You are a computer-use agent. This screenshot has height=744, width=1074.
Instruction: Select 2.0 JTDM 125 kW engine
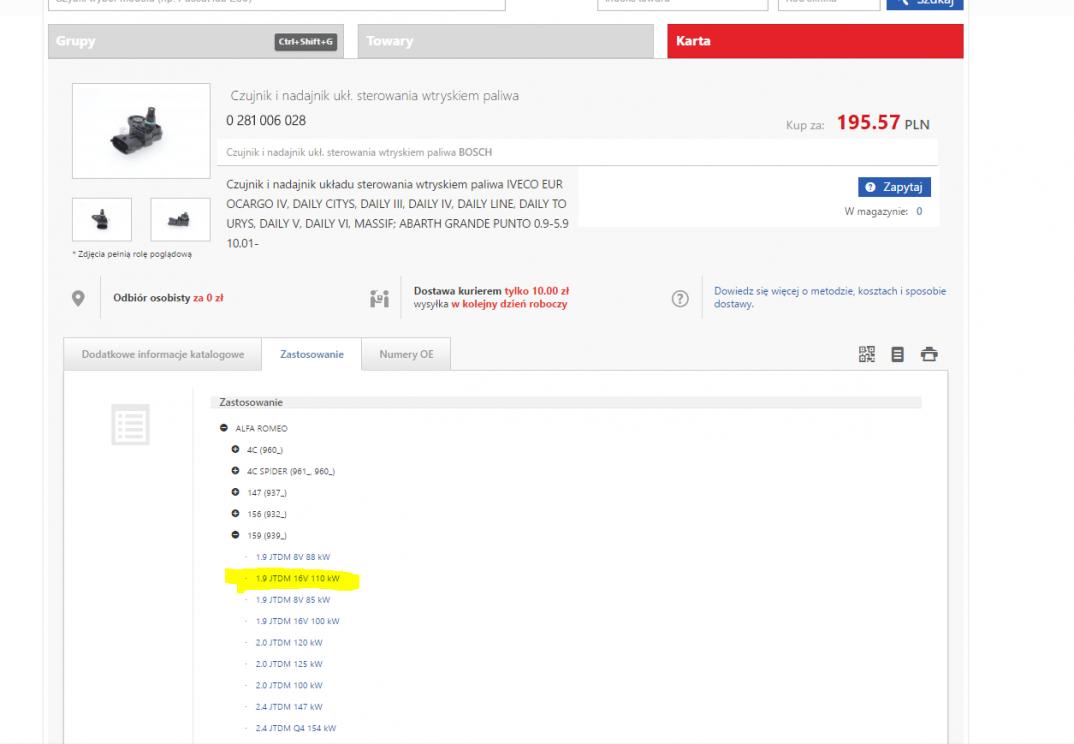coord(288,664)
